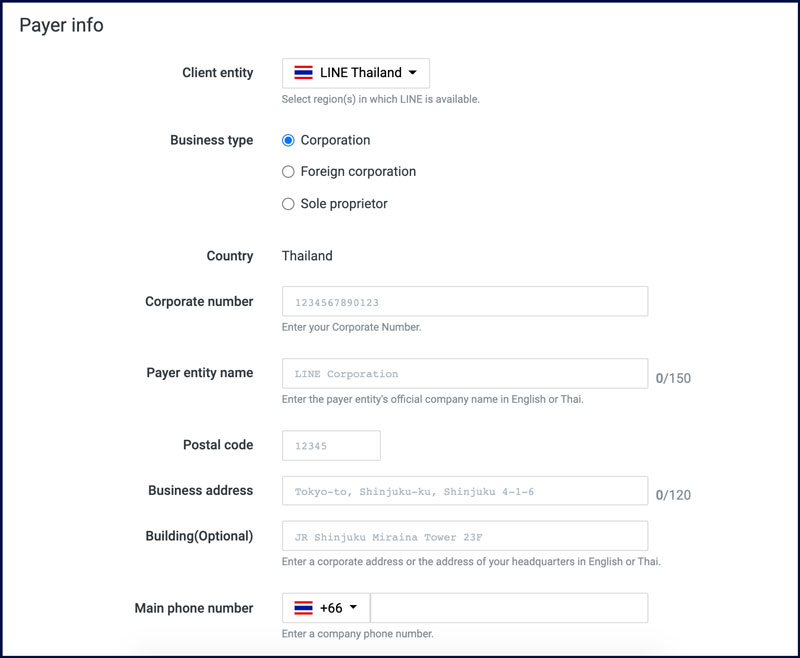The width and height of the screenshot is (800, 658).
Task: Choose the Foreign corporation radio option
Action: click(x=288, y=172)
